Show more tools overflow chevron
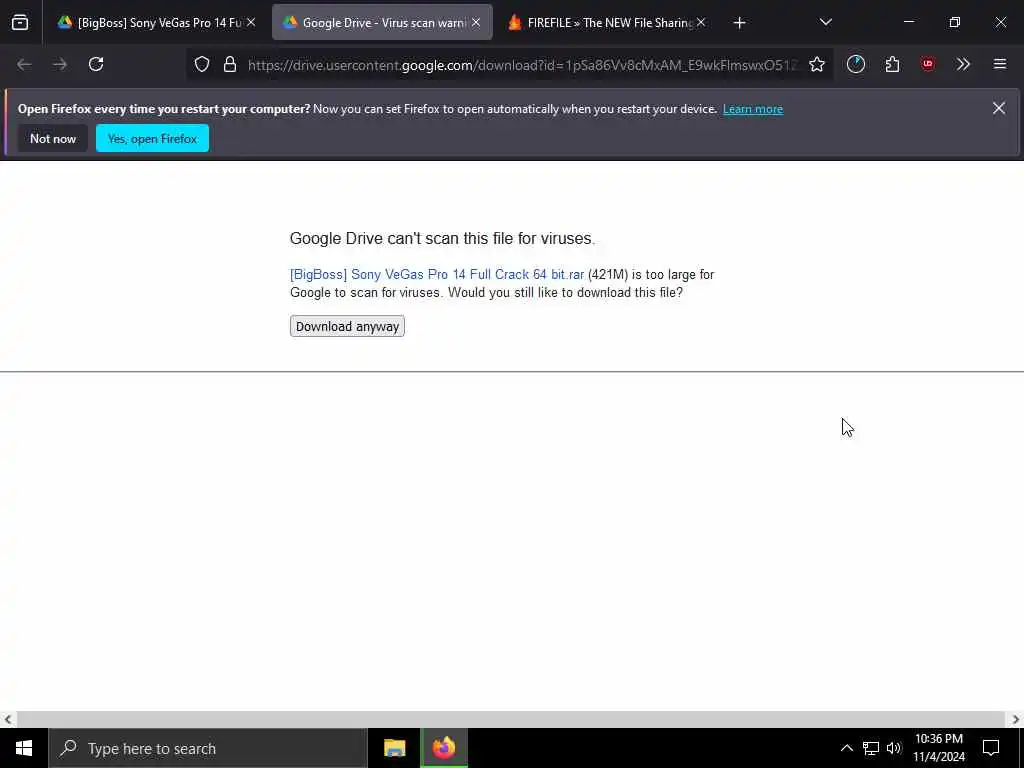This screenshot has width=1024, height=768. pos(963,65)
